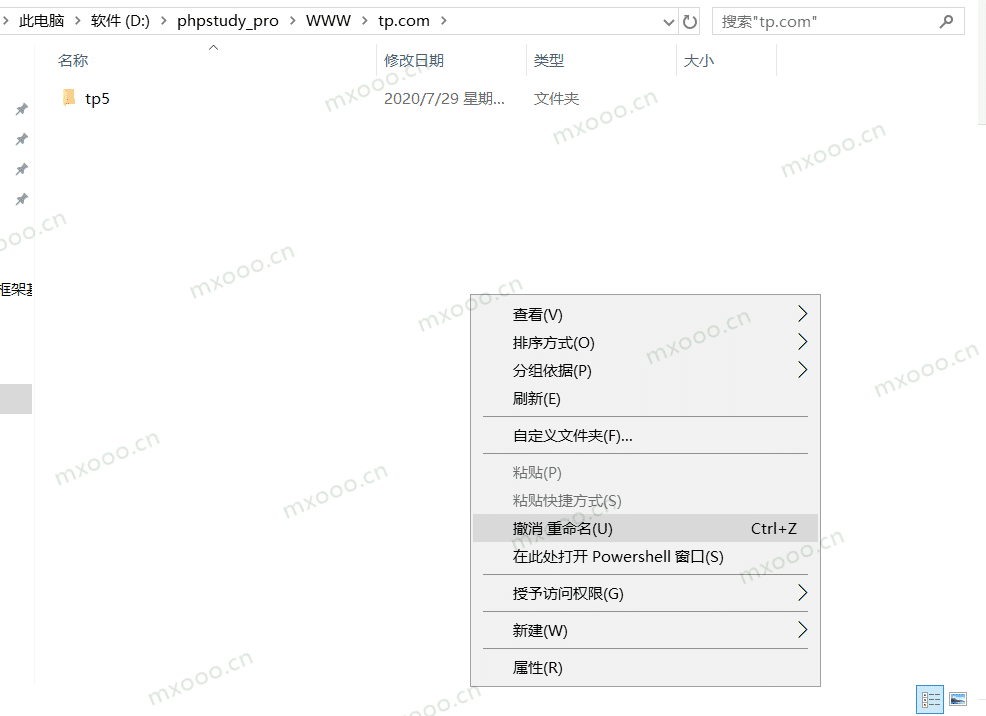
Task: Open address bar history dropdown arrow
Action: click(x=669, y=21)
